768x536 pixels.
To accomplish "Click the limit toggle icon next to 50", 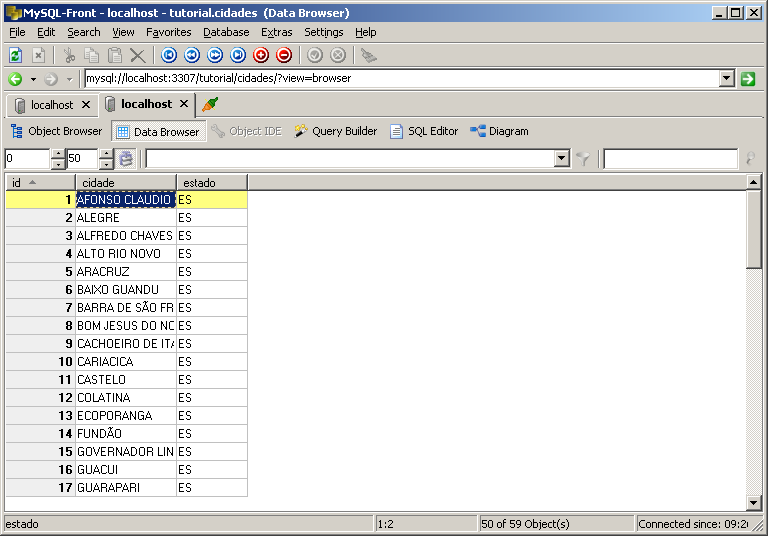I will (126, 159).
